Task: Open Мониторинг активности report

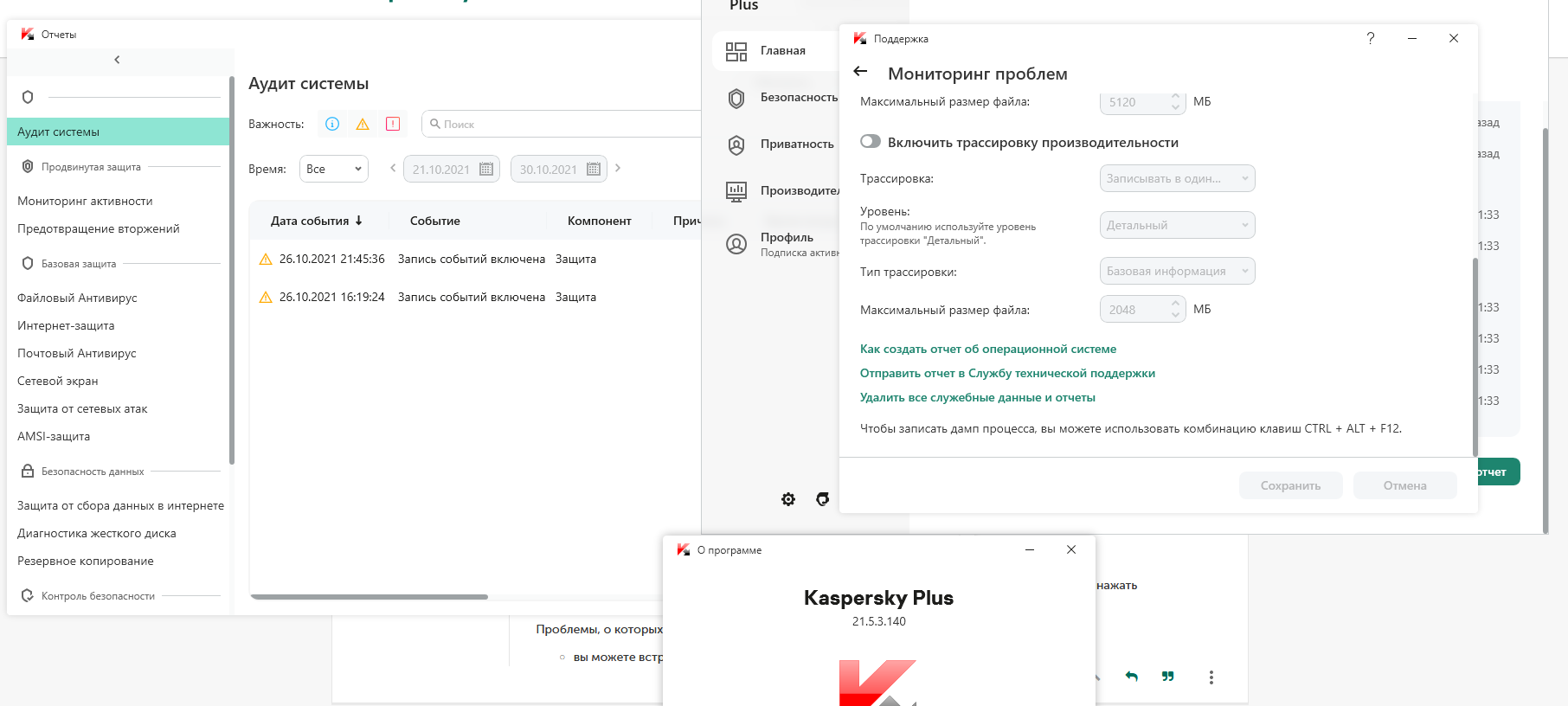Action: 85,201
